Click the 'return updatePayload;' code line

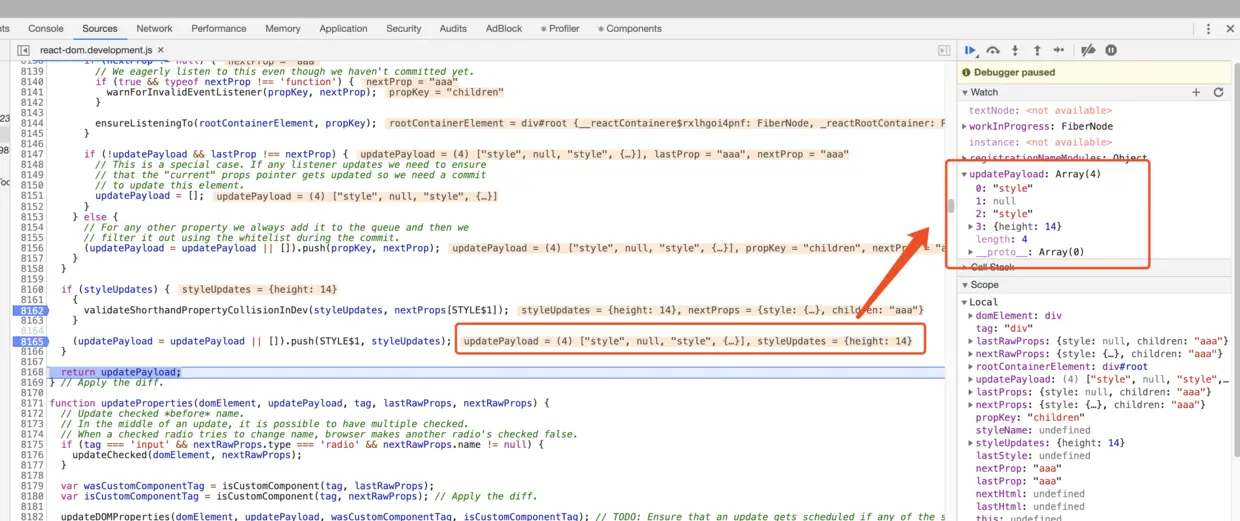(x=121, y=373)
